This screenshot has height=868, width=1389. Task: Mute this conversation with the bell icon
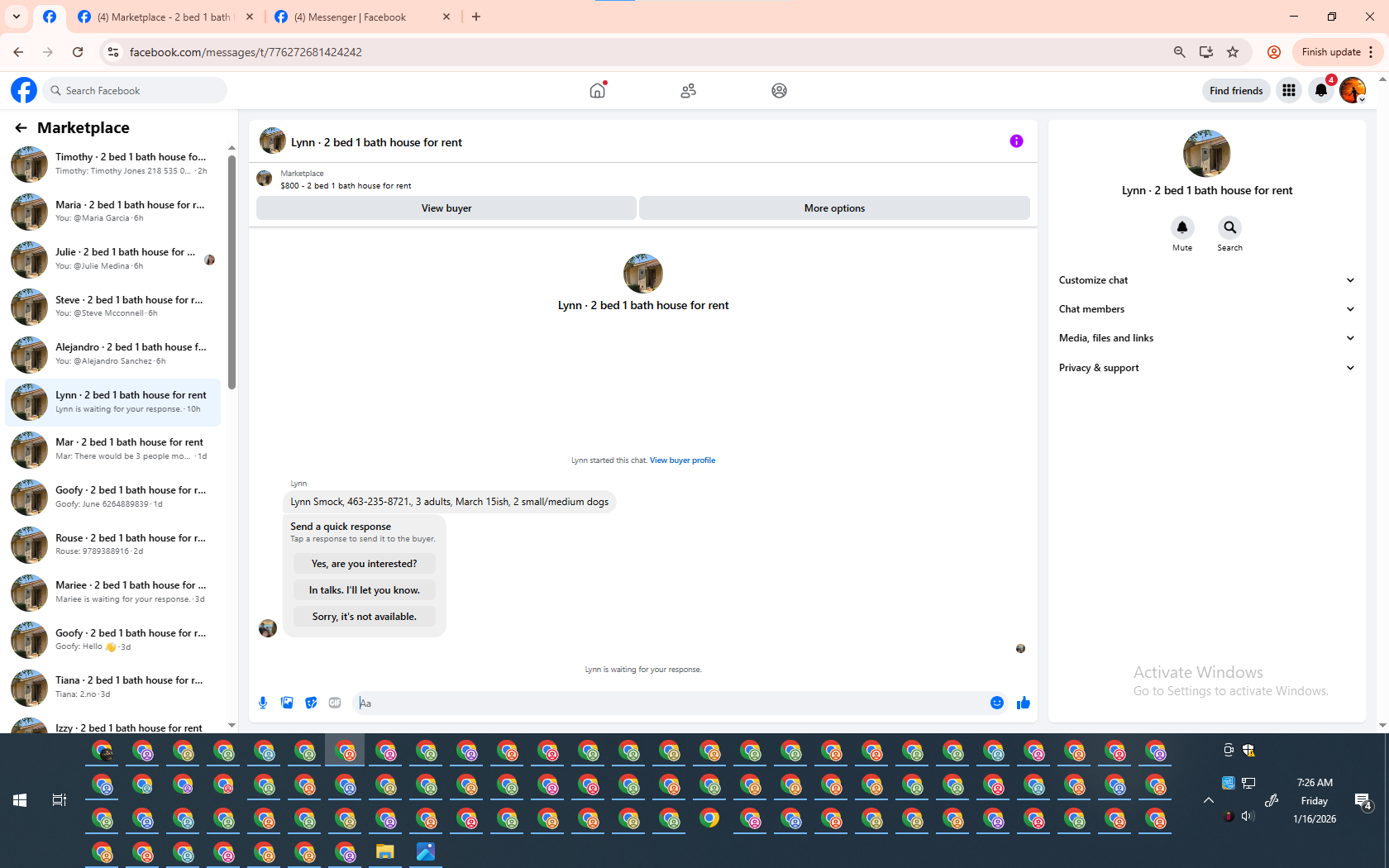pos(1182,227)
